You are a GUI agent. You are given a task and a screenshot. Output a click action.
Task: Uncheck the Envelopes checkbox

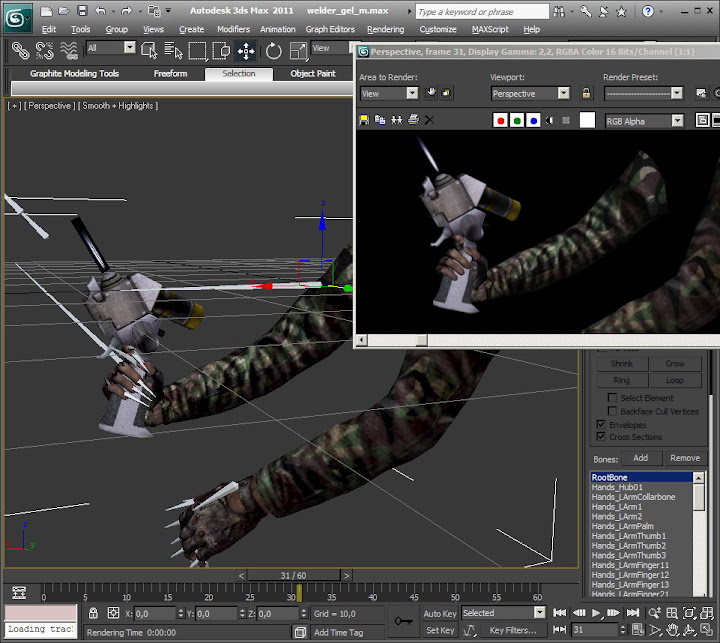click(x=601, y=424)
